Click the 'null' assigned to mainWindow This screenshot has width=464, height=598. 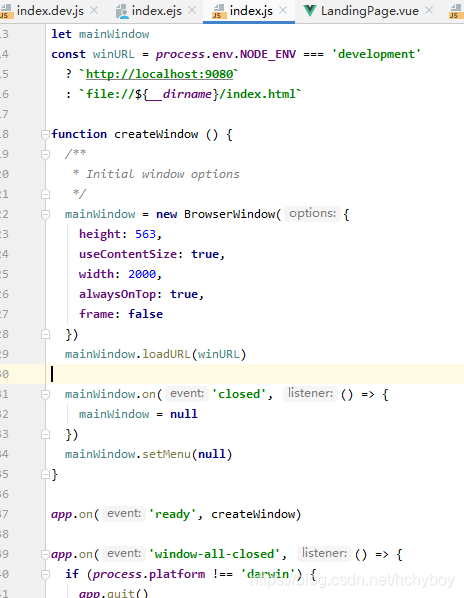[184, 414]
